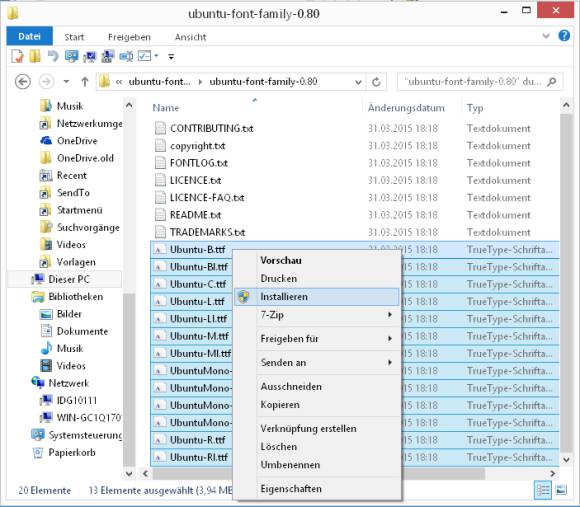580x507 pixels.
Task: Switch to details view toggle
Action: pyautogui.click(x=543, y=490)
